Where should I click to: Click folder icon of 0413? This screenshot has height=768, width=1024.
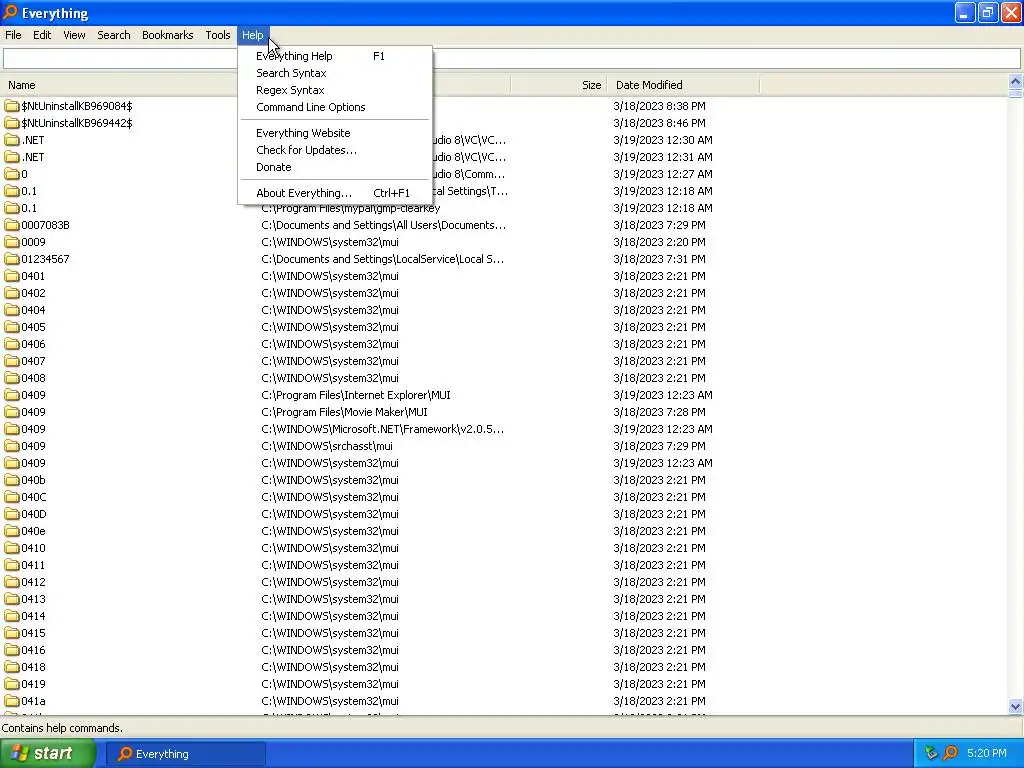[12, 599]
